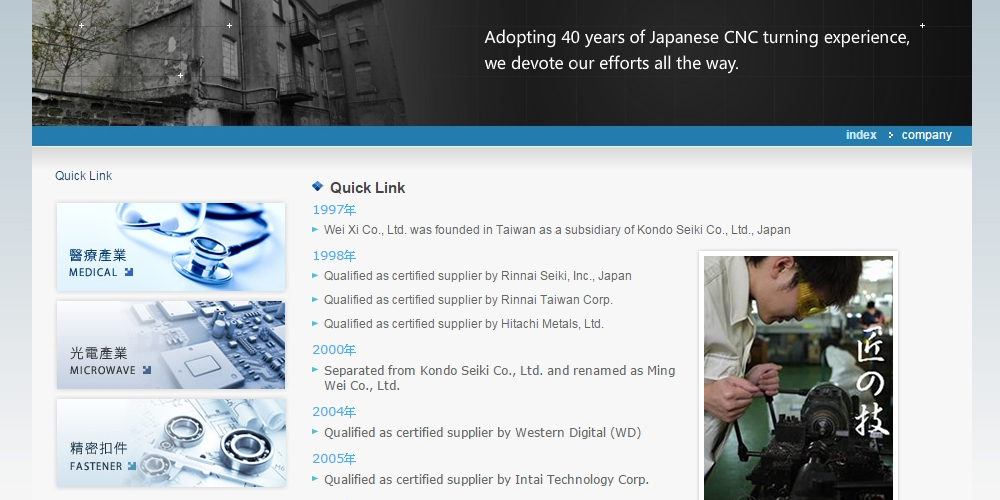Click the bullet arrow before Wei Xi Co. entry

[315, 229]
